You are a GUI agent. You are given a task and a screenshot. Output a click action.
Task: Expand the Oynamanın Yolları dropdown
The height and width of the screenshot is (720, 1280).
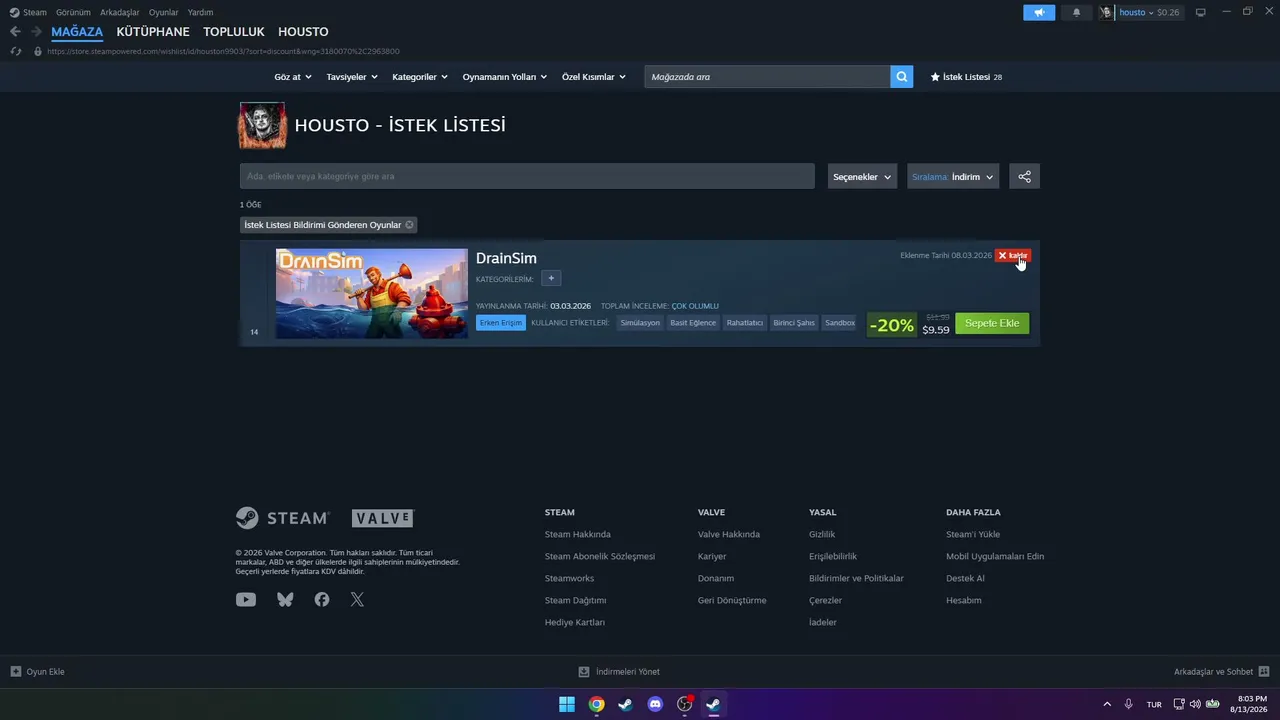coord(505,77)
